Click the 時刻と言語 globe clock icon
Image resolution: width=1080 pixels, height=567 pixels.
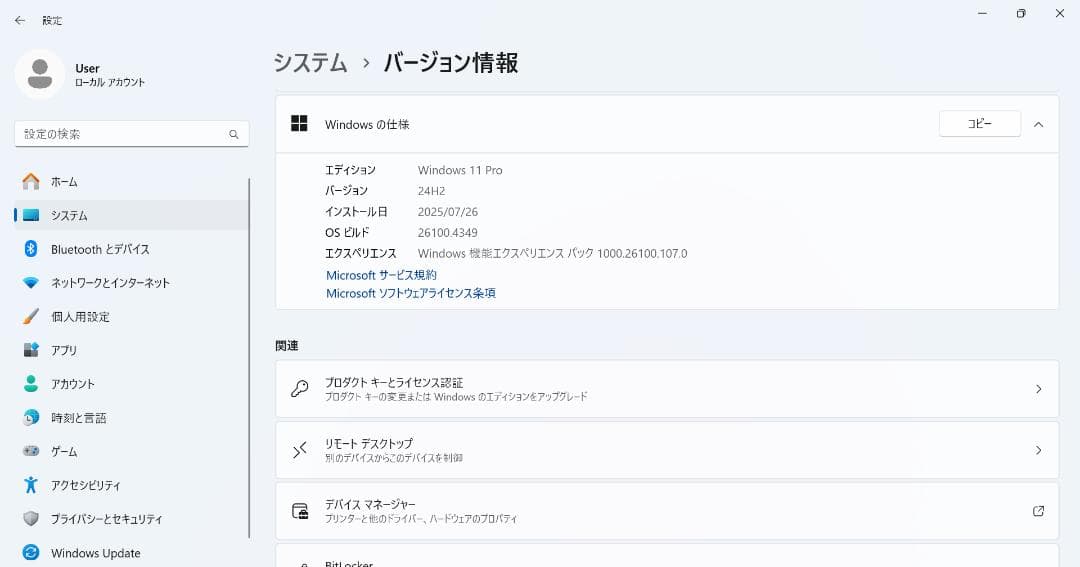(x=31, y=417)
